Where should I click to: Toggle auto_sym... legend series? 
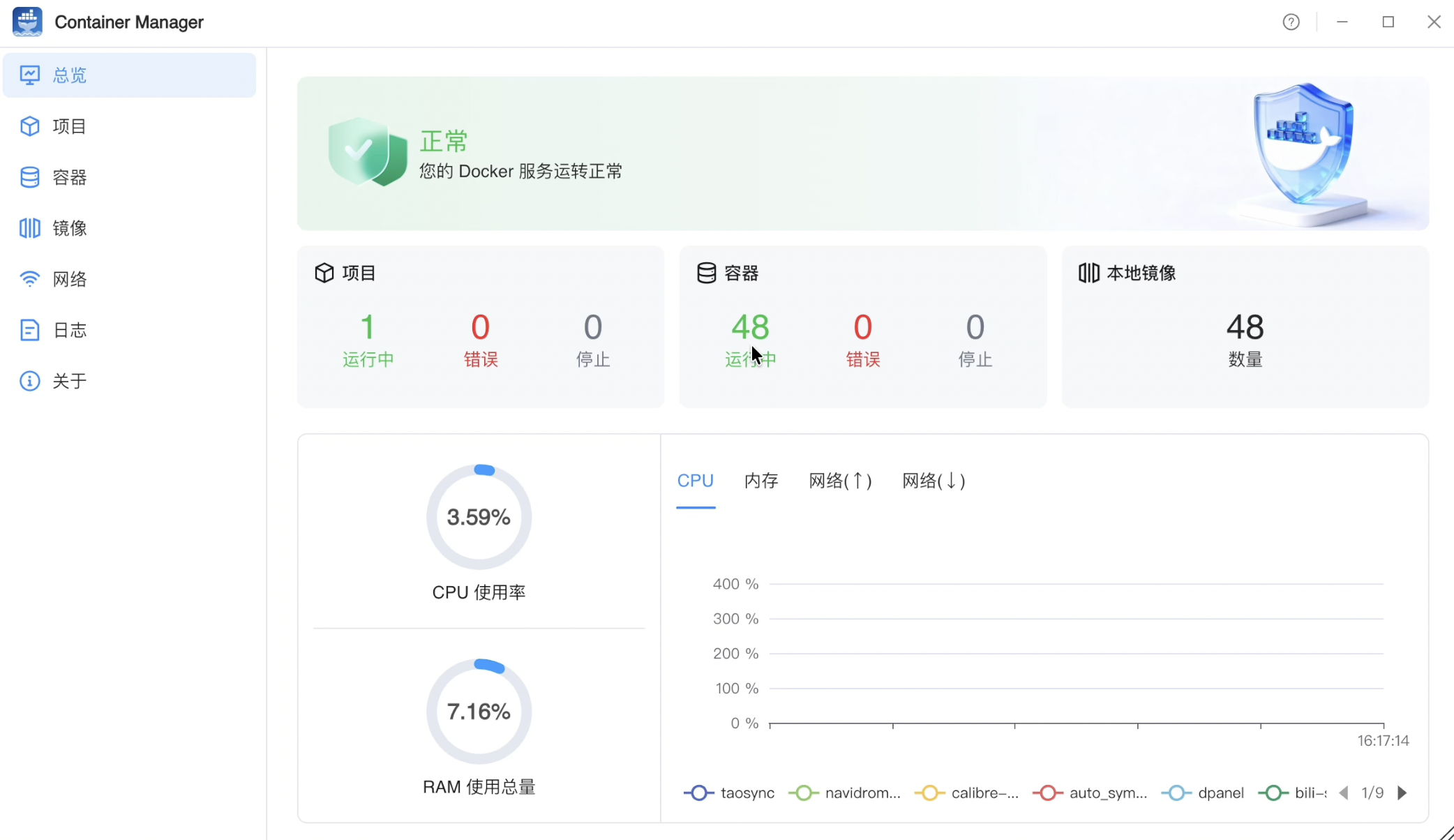(1090, 793)
